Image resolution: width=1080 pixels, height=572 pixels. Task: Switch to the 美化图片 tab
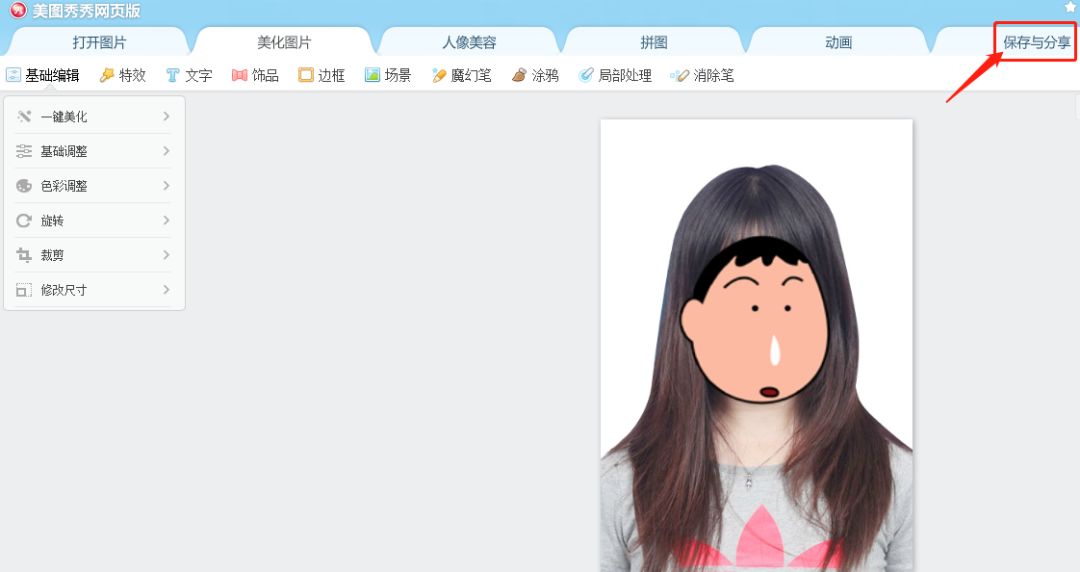coord(284,42)
